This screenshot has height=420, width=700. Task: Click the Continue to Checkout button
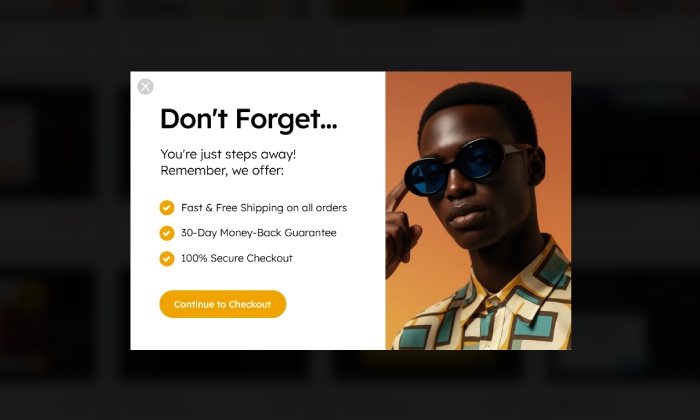[223, 304]
